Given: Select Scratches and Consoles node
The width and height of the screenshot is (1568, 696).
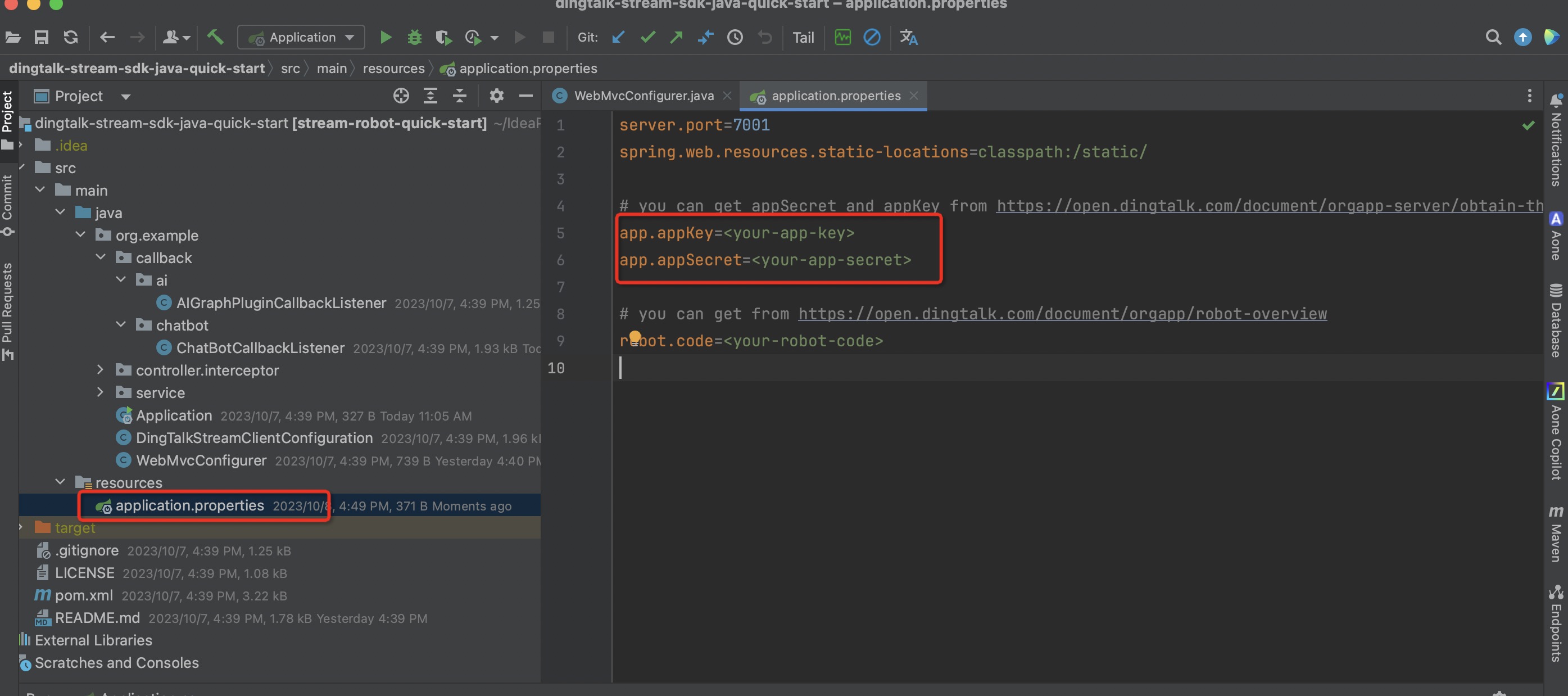Looking at the screenshot, I should point(116,662).
